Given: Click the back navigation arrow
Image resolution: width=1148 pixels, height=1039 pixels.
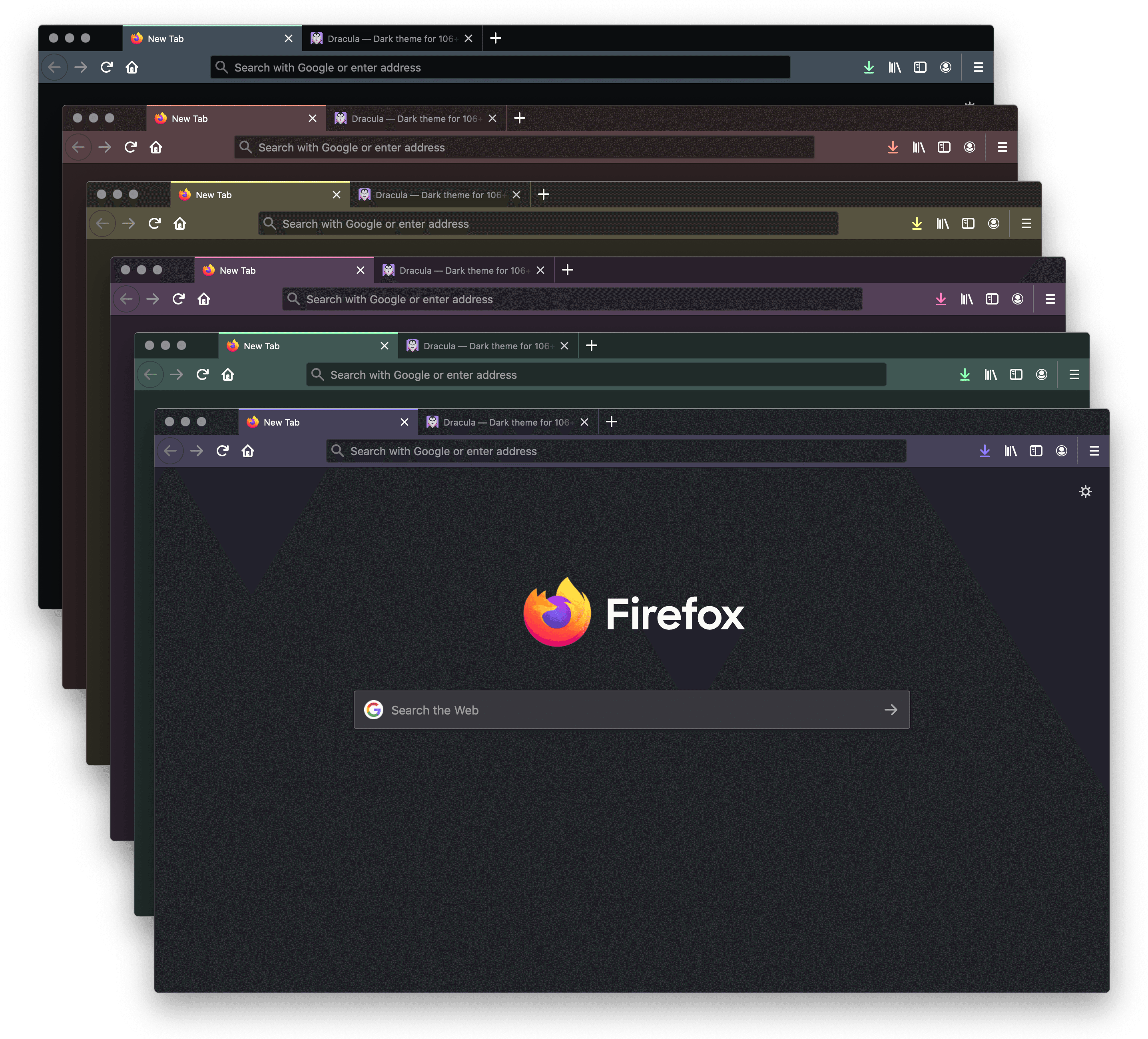Looking at the screenshot, I should [x=170, y=450].
